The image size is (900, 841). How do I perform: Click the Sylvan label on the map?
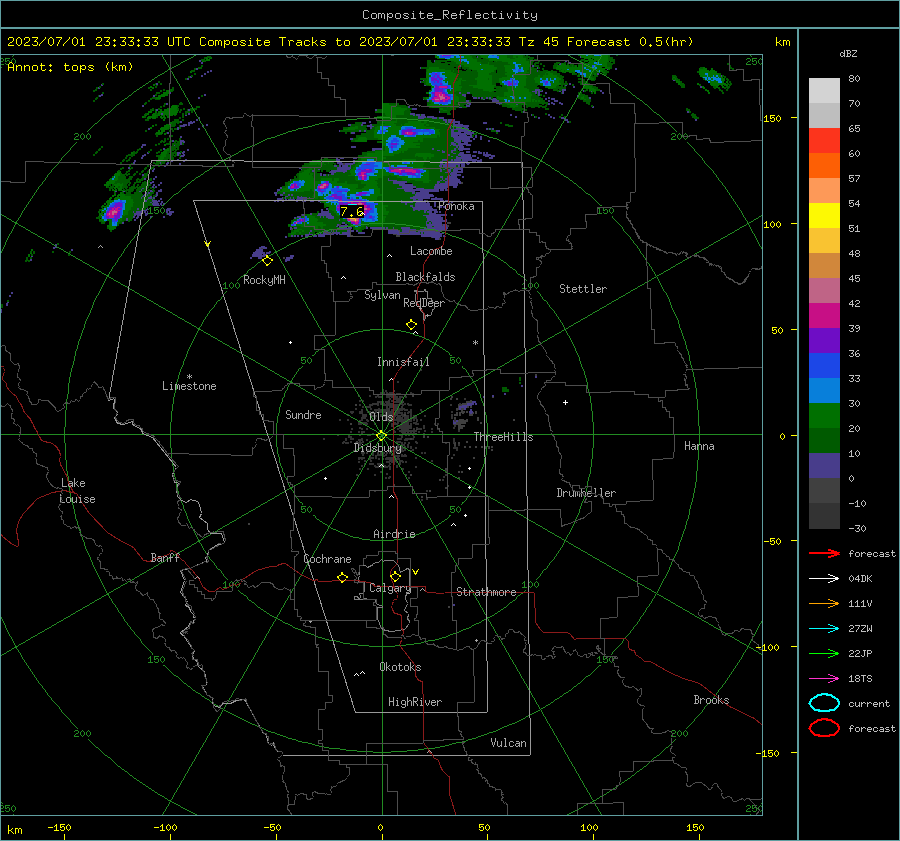pos(382,295)
